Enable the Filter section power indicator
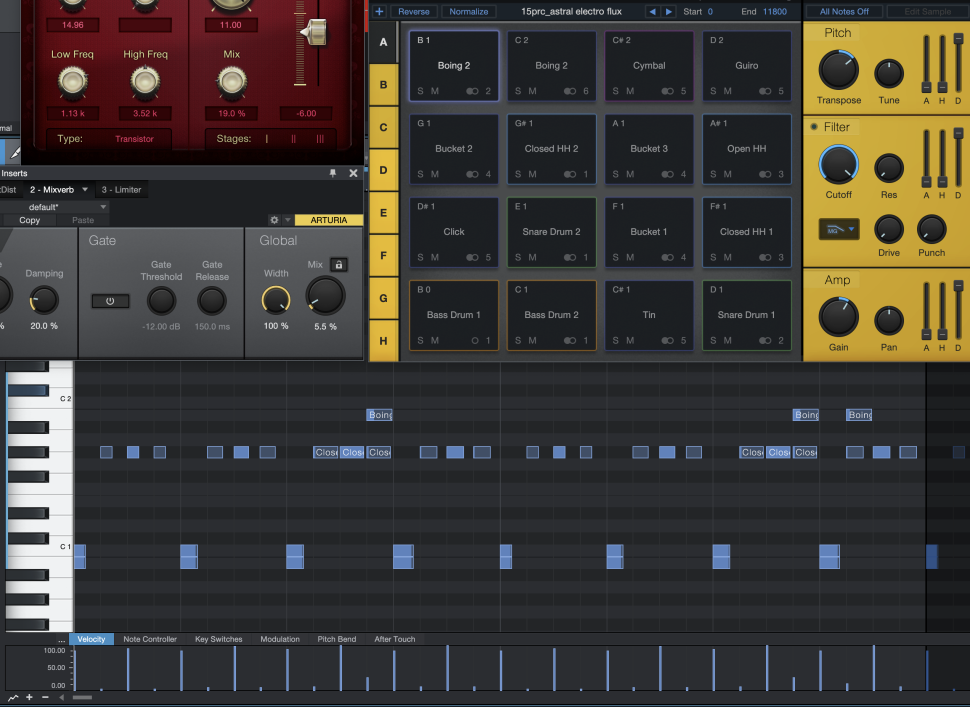The image size is (970, 707). pos(814,127)
